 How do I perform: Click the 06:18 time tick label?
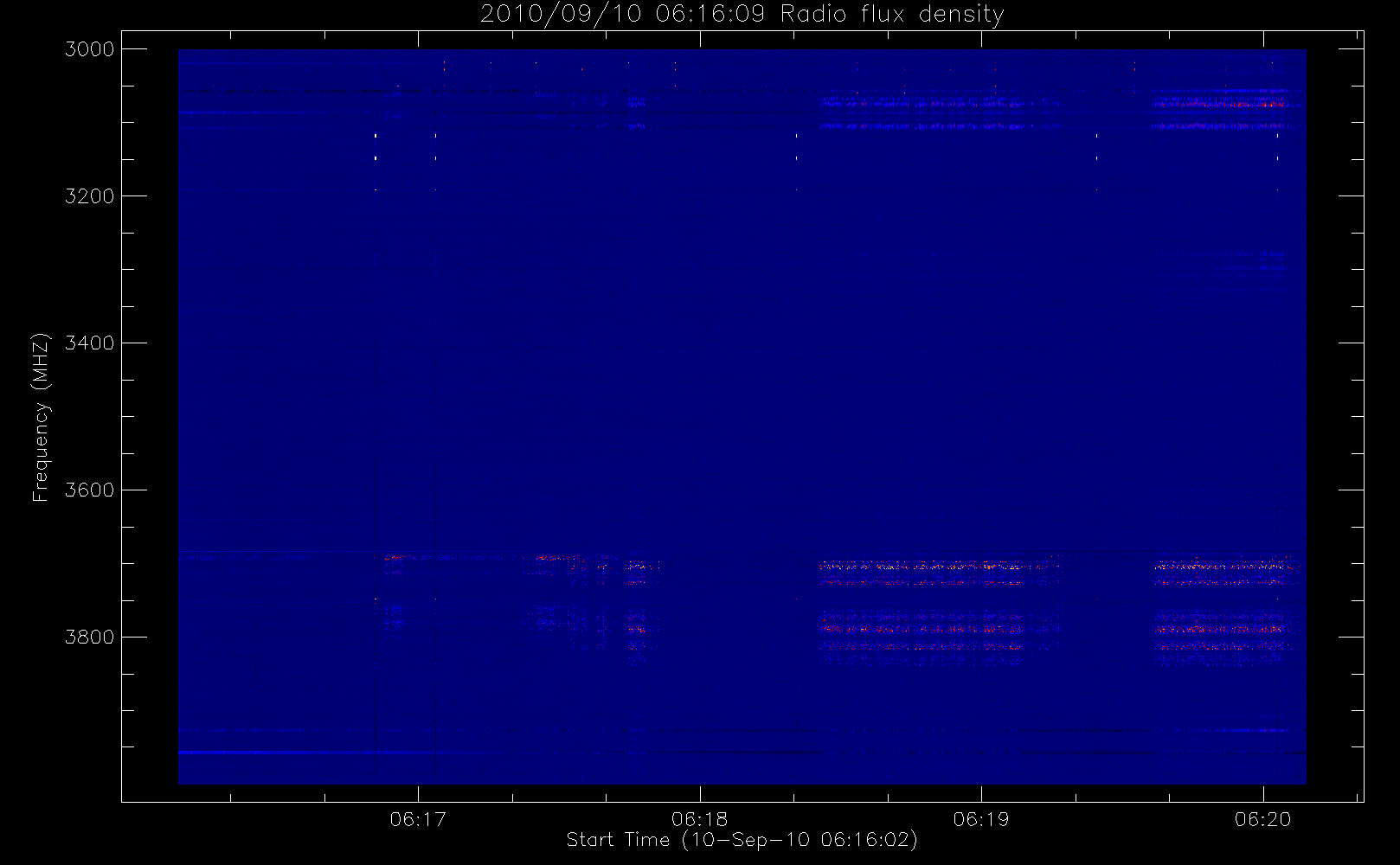699,819
